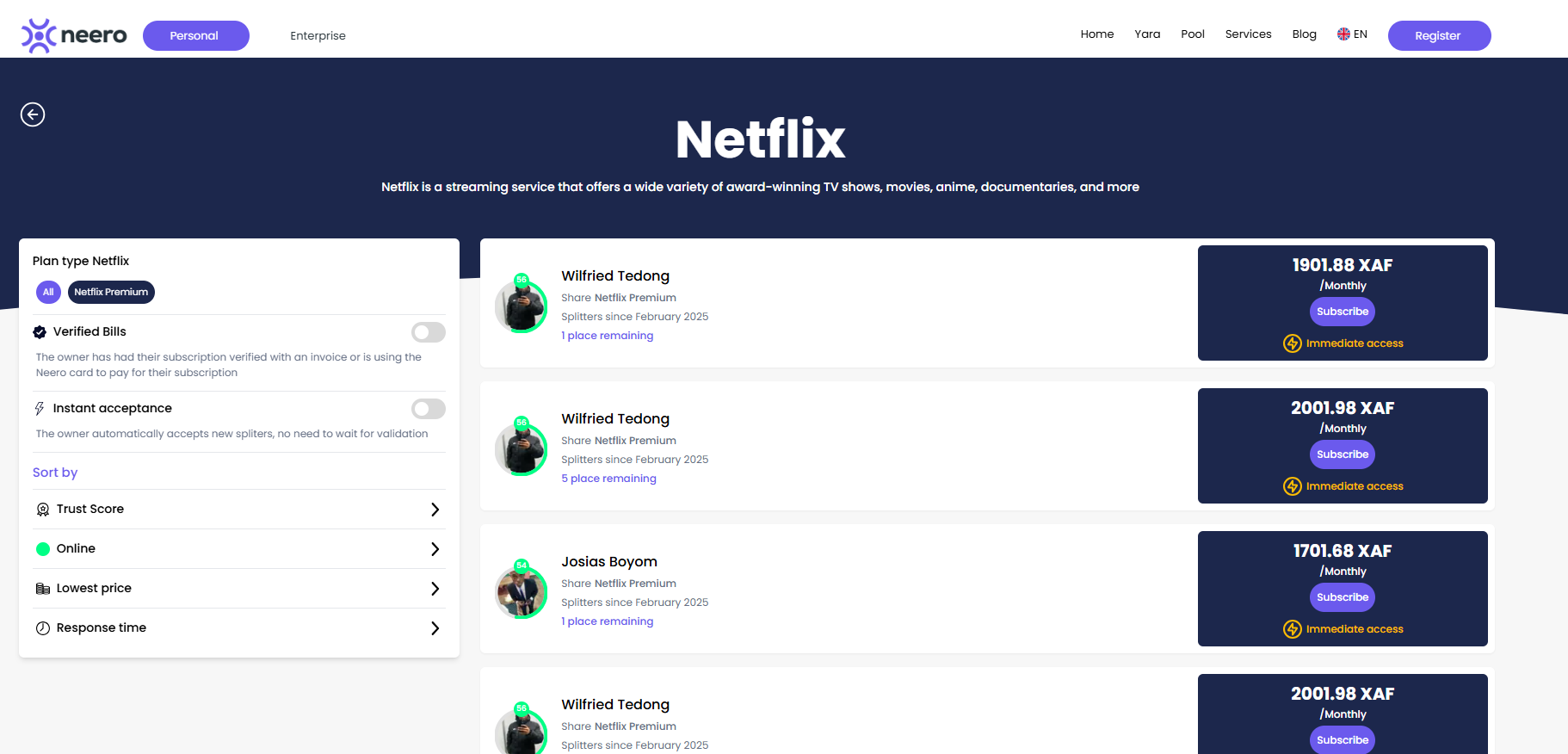The height and width of the screenshot is (754, 1568).
Task: Click the Lowest price icon
Action: click(43, 589)
